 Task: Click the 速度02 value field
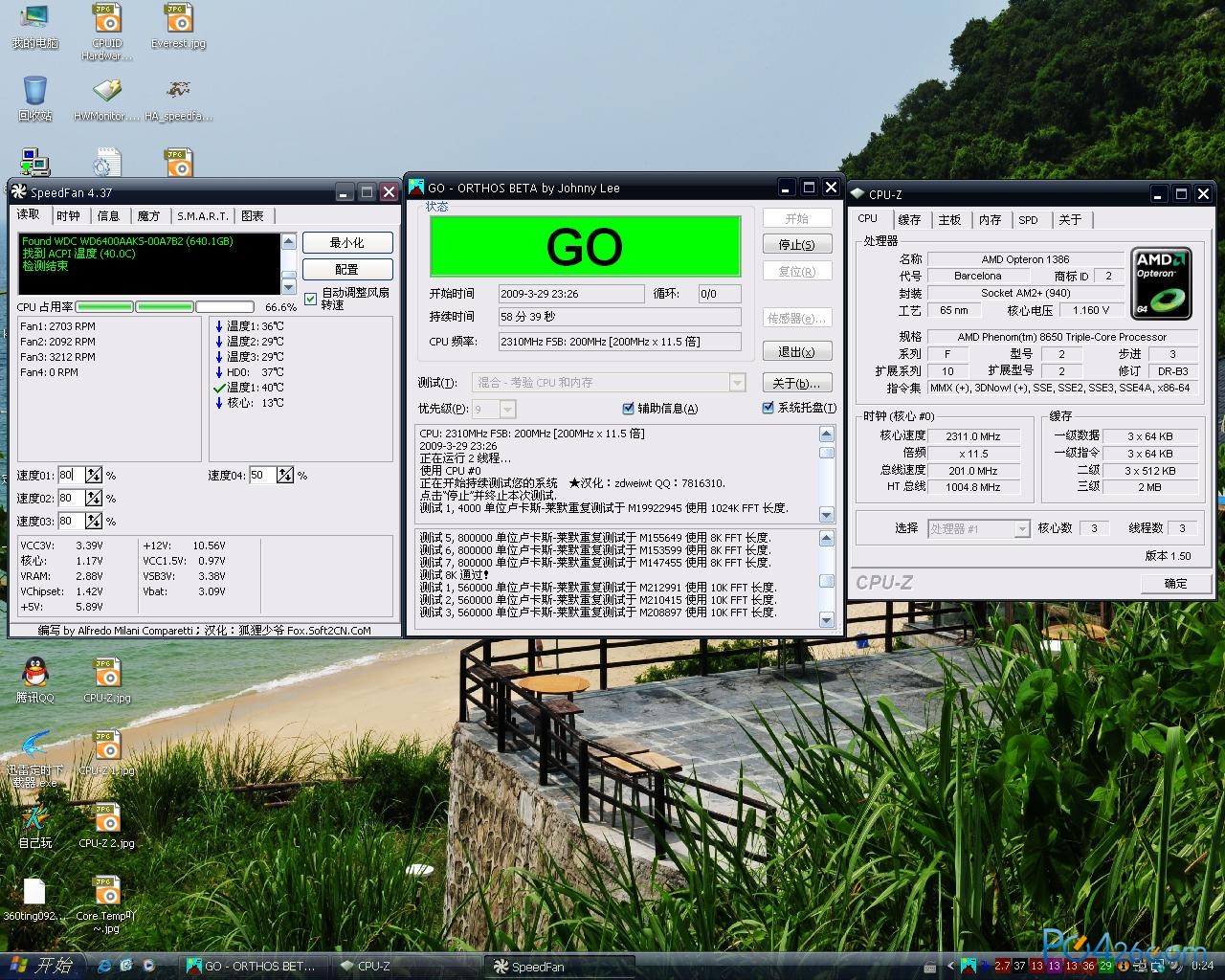coord(71,498)
